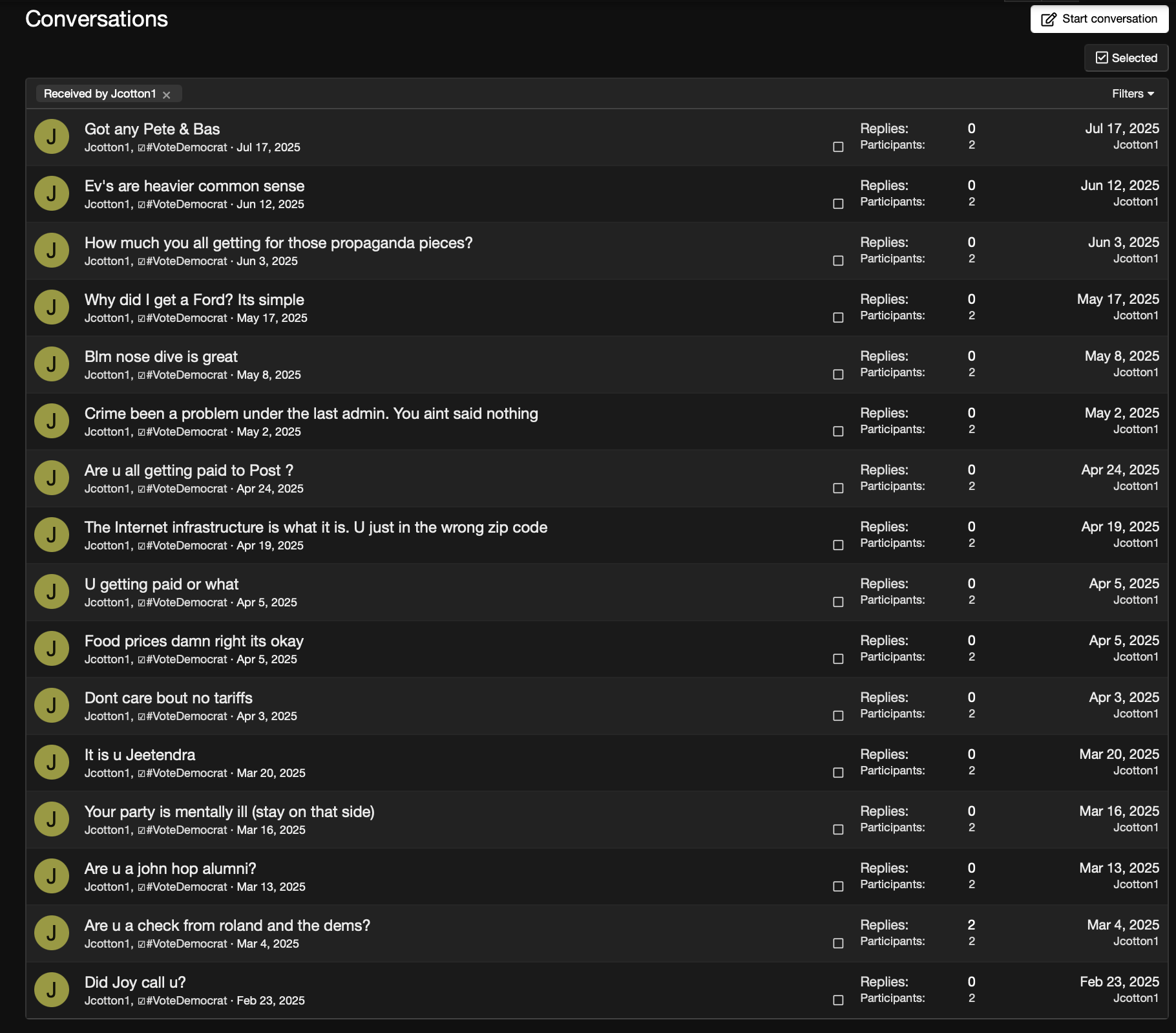Check the 'Did Joy call u?' conversation box
The image size is (1176, 1033).
838,1000
